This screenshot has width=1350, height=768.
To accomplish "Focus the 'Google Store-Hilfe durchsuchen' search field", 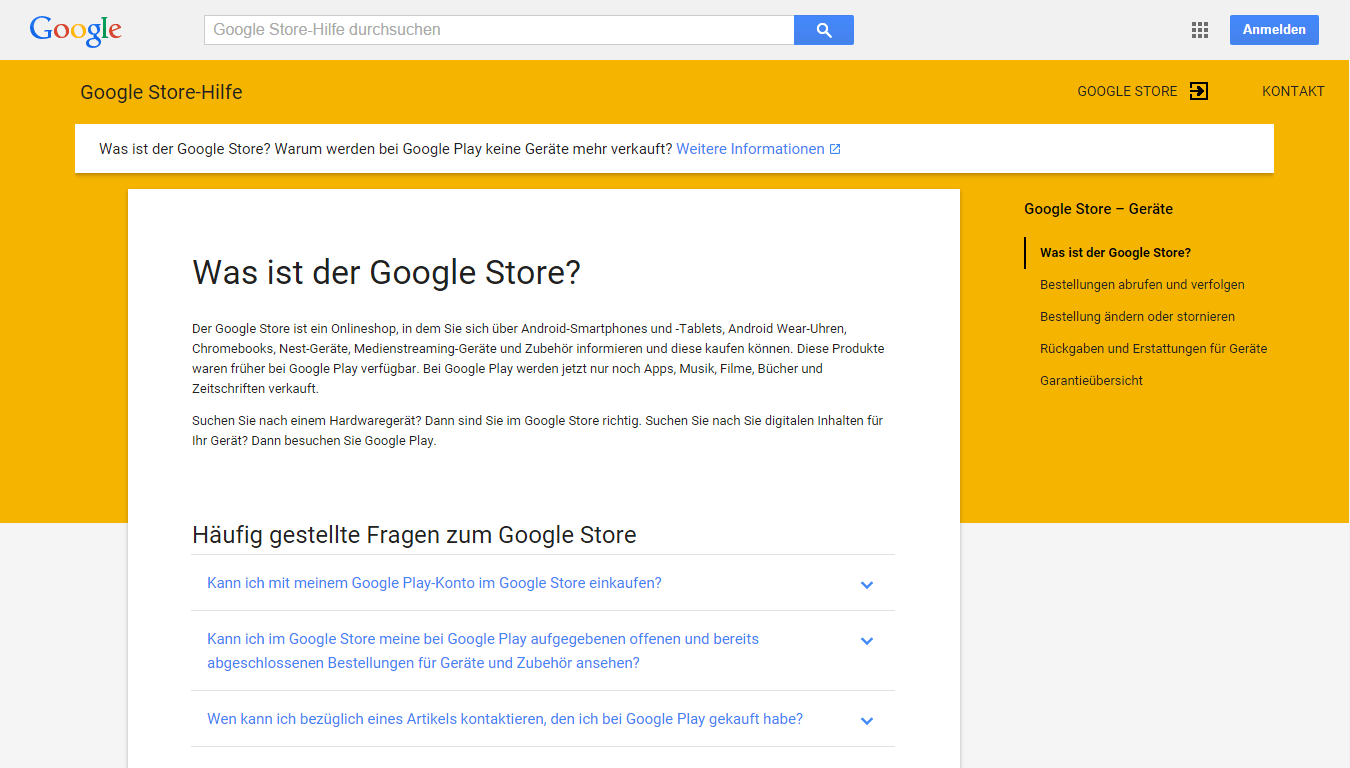I will coord(498,30).
